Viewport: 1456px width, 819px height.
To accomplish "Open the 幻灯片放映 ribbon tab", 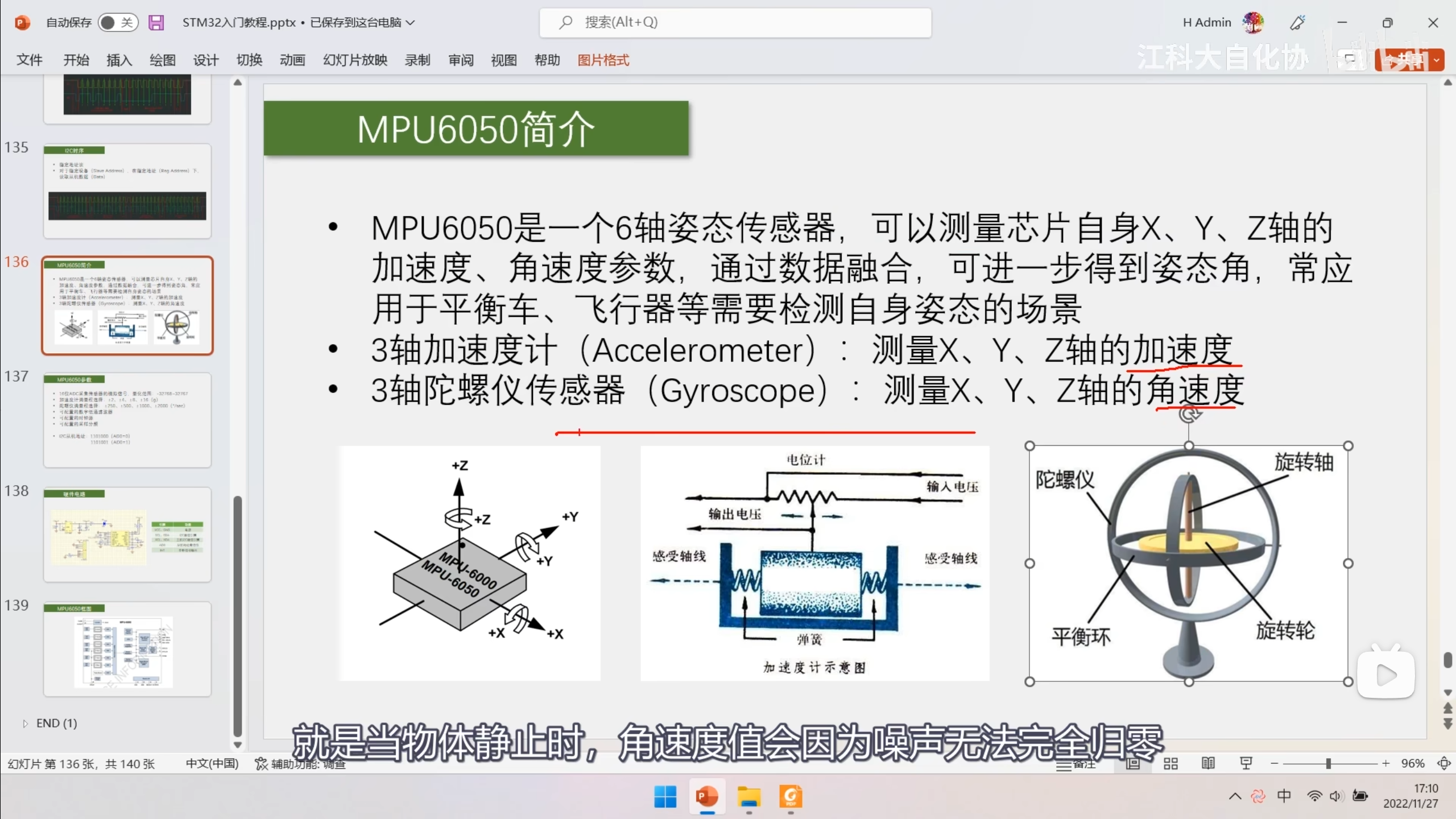I will (x=355, y=60).
